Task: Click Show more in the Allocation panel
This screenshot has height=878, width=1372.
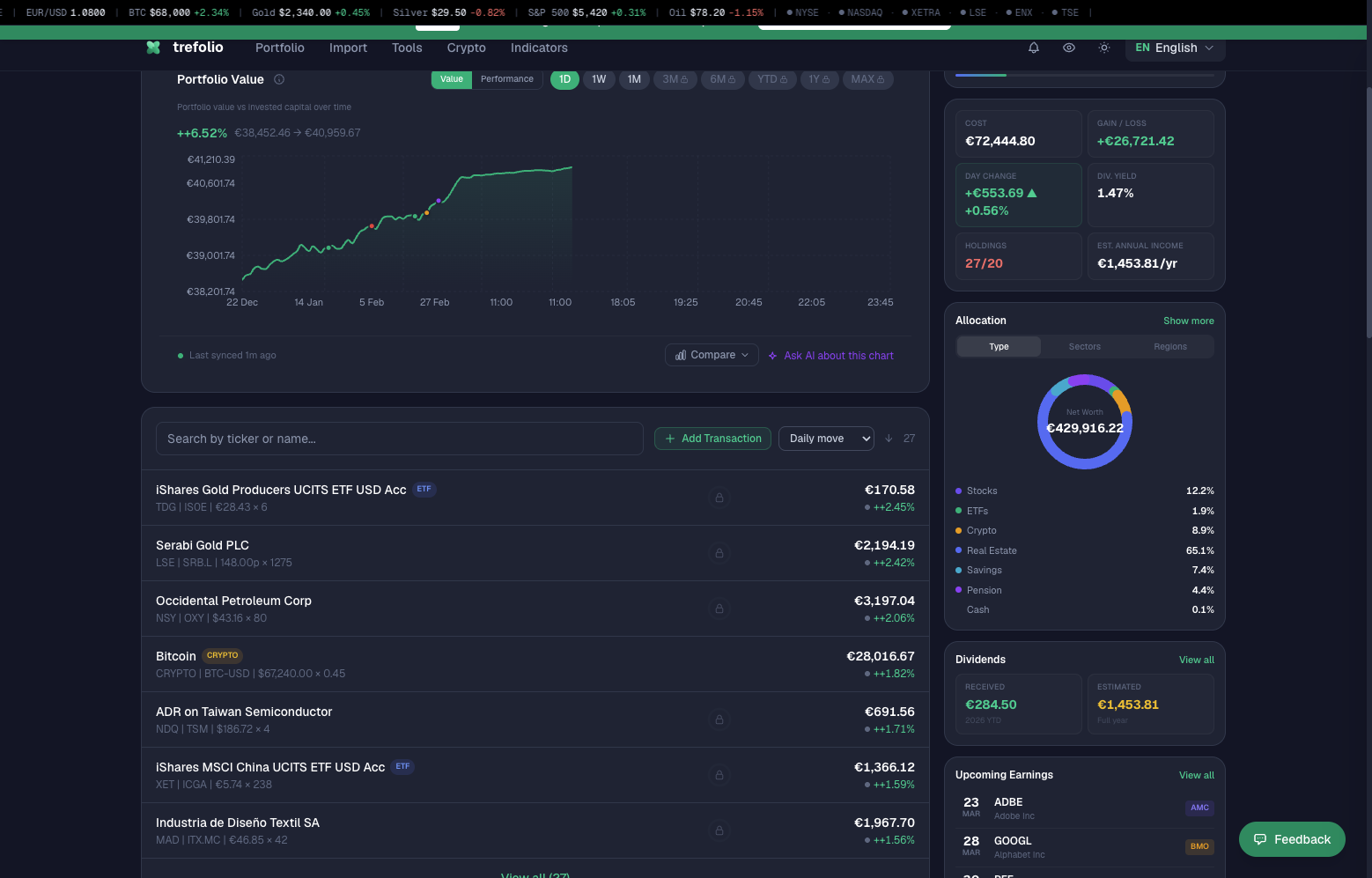Action: pyautogui.click(x=1189, y=321)
